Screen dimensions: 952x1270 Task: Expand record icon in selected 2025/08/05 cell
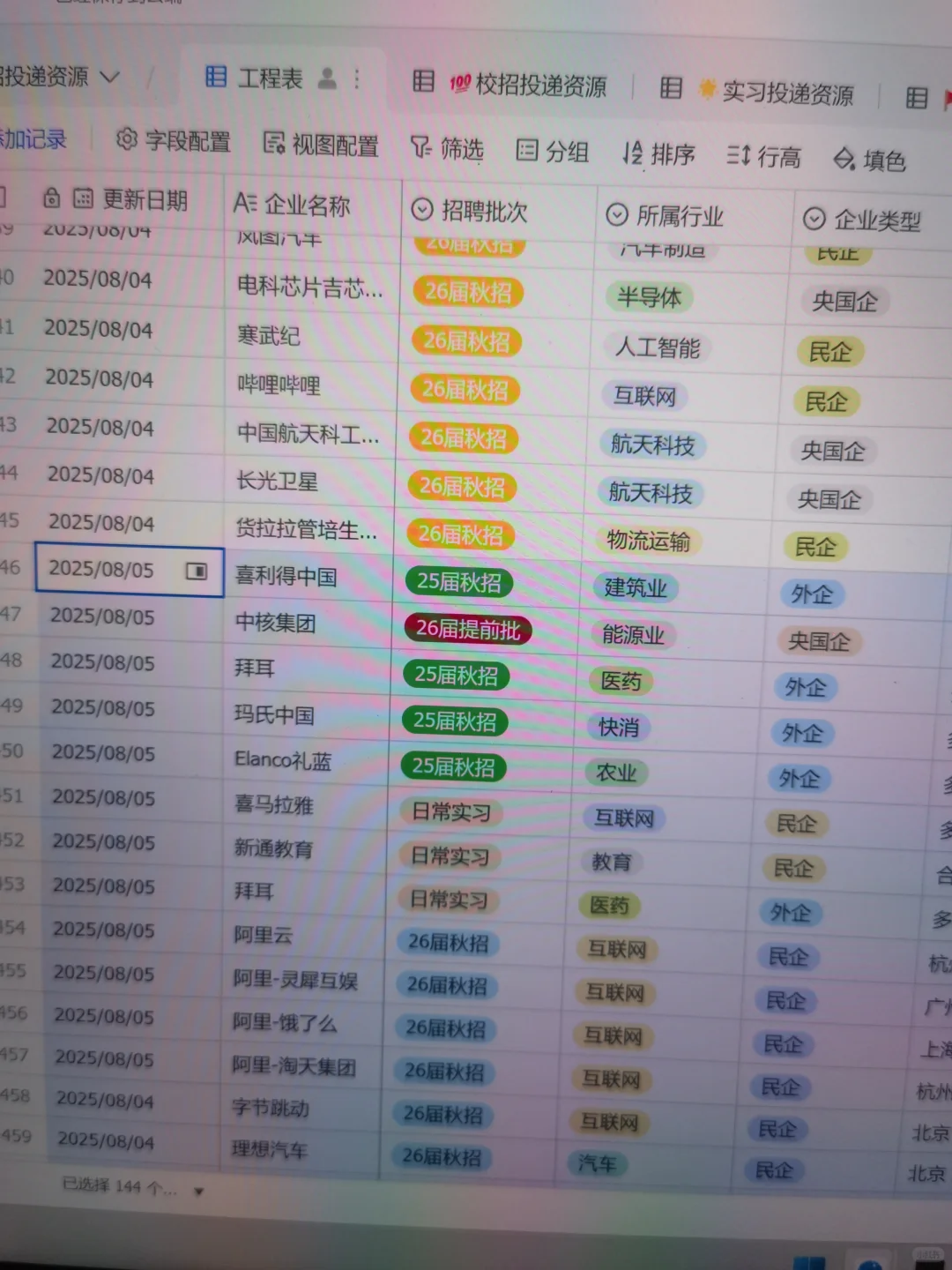pyautogui.click(x=197, y=571)
